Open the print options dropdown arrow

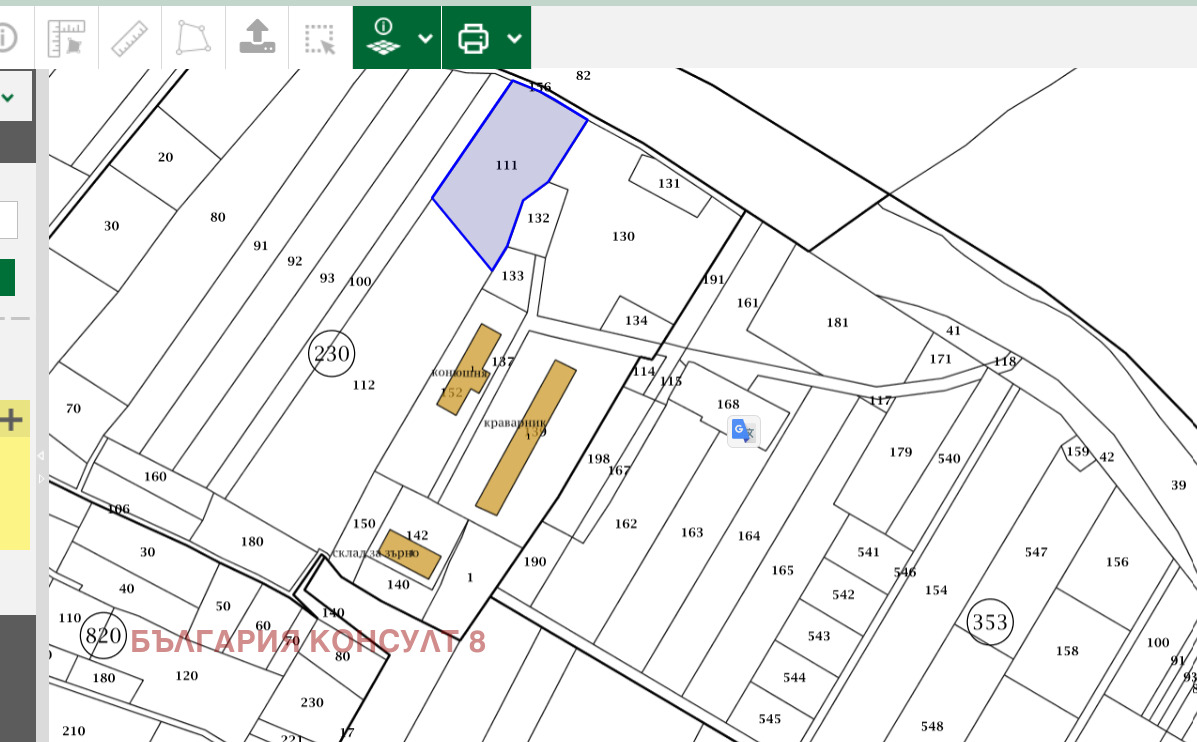click(514, 38)
